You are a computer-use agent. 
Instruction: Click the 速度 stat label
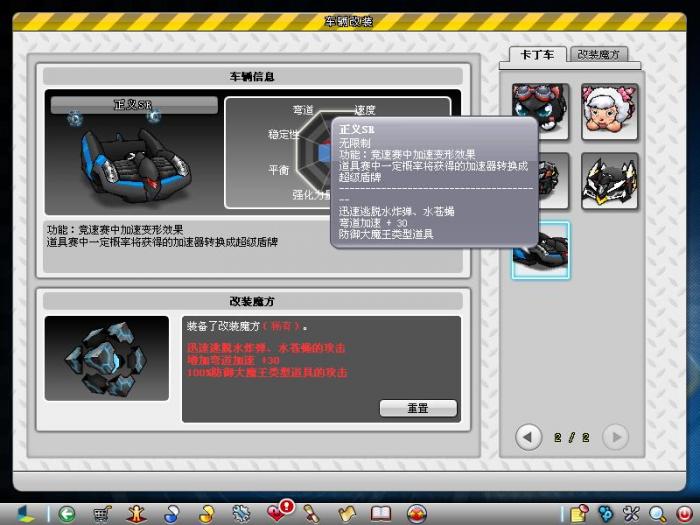pyautogui.click(x=365, y=110)
